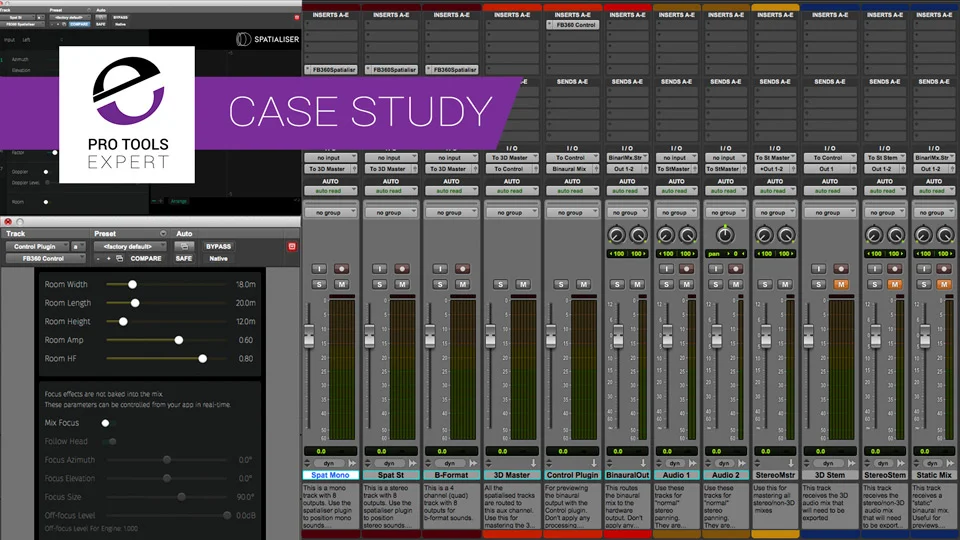Toggle the Follow Head switch
Viewport: 960px width, 540px height.
click(x=110, y=441)
